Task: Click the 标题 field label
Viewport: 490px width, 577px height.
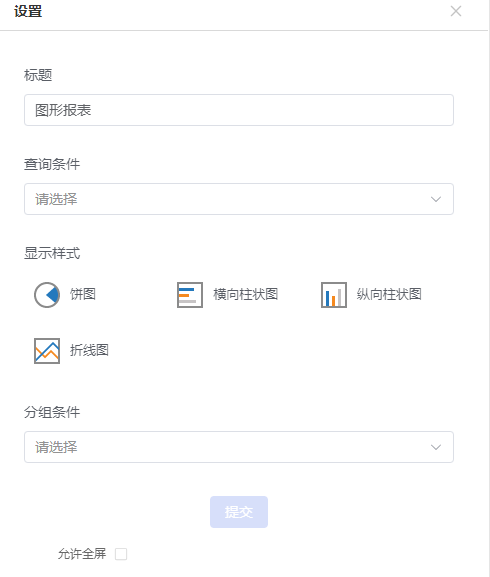Action: click(38, 75)
